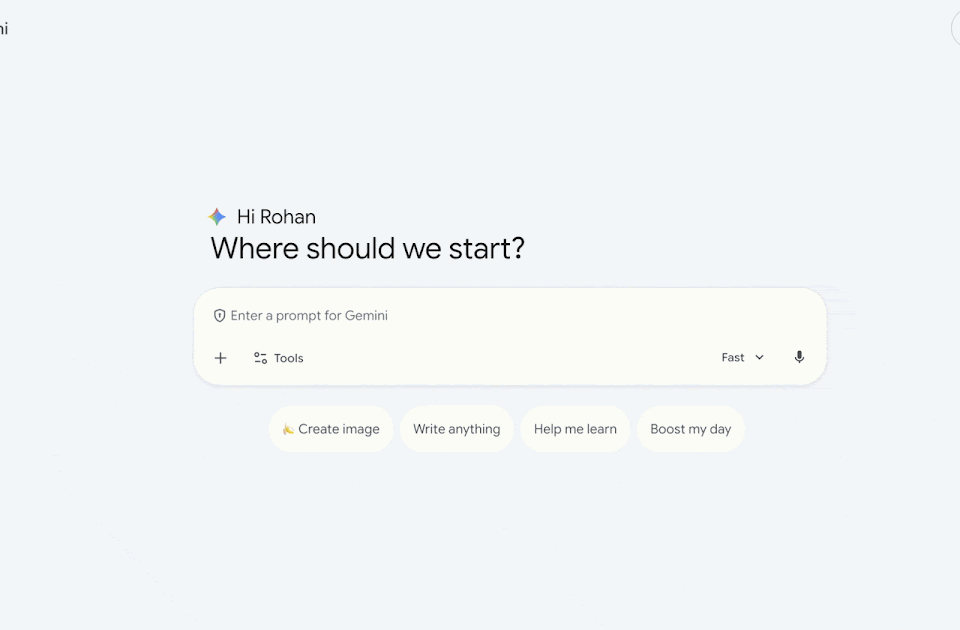Click the partial Gemini logo at top left
The image size is (960, 630).
[4, 29]
